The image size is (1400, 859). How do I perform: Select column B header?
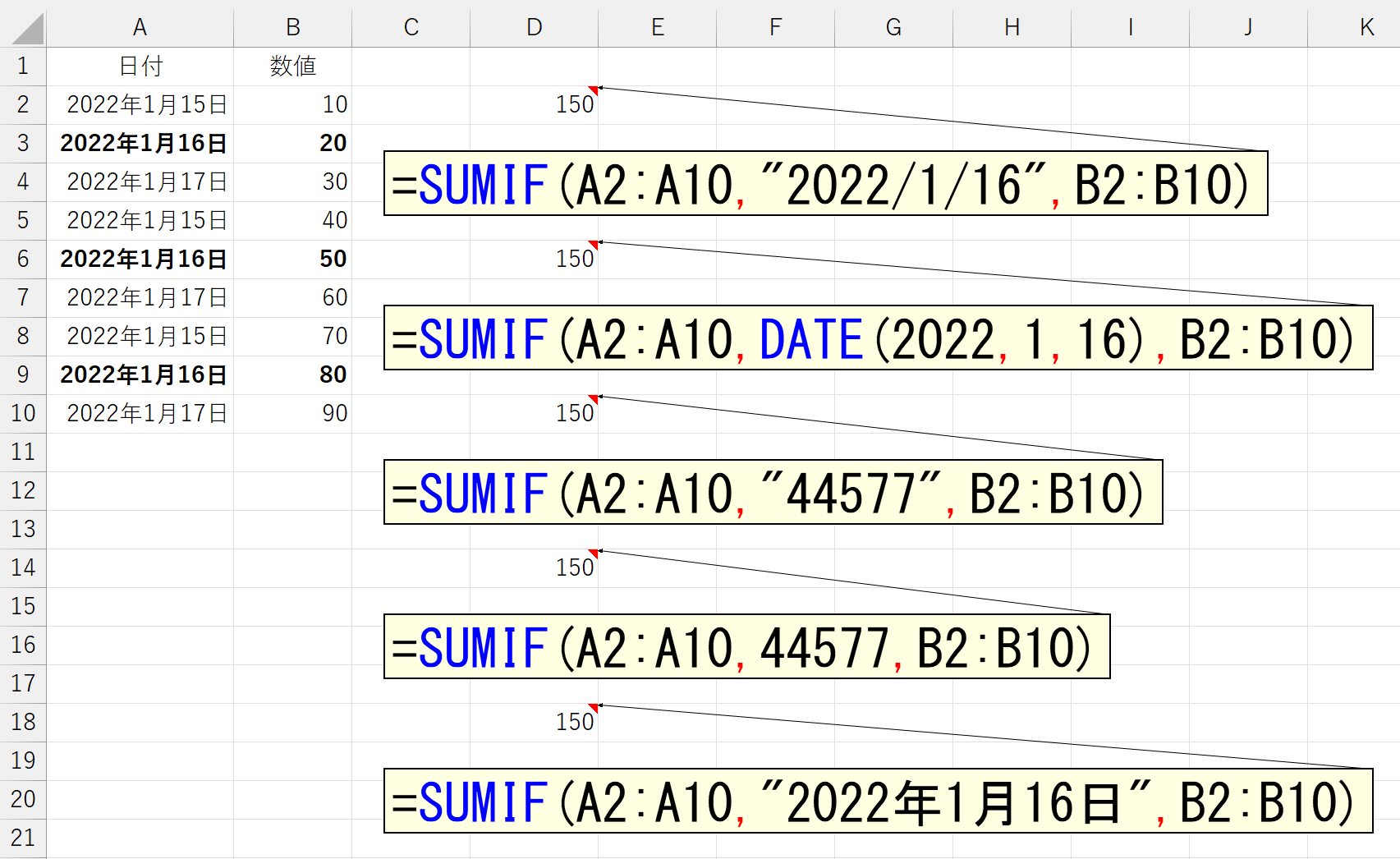tap(293, 27)
